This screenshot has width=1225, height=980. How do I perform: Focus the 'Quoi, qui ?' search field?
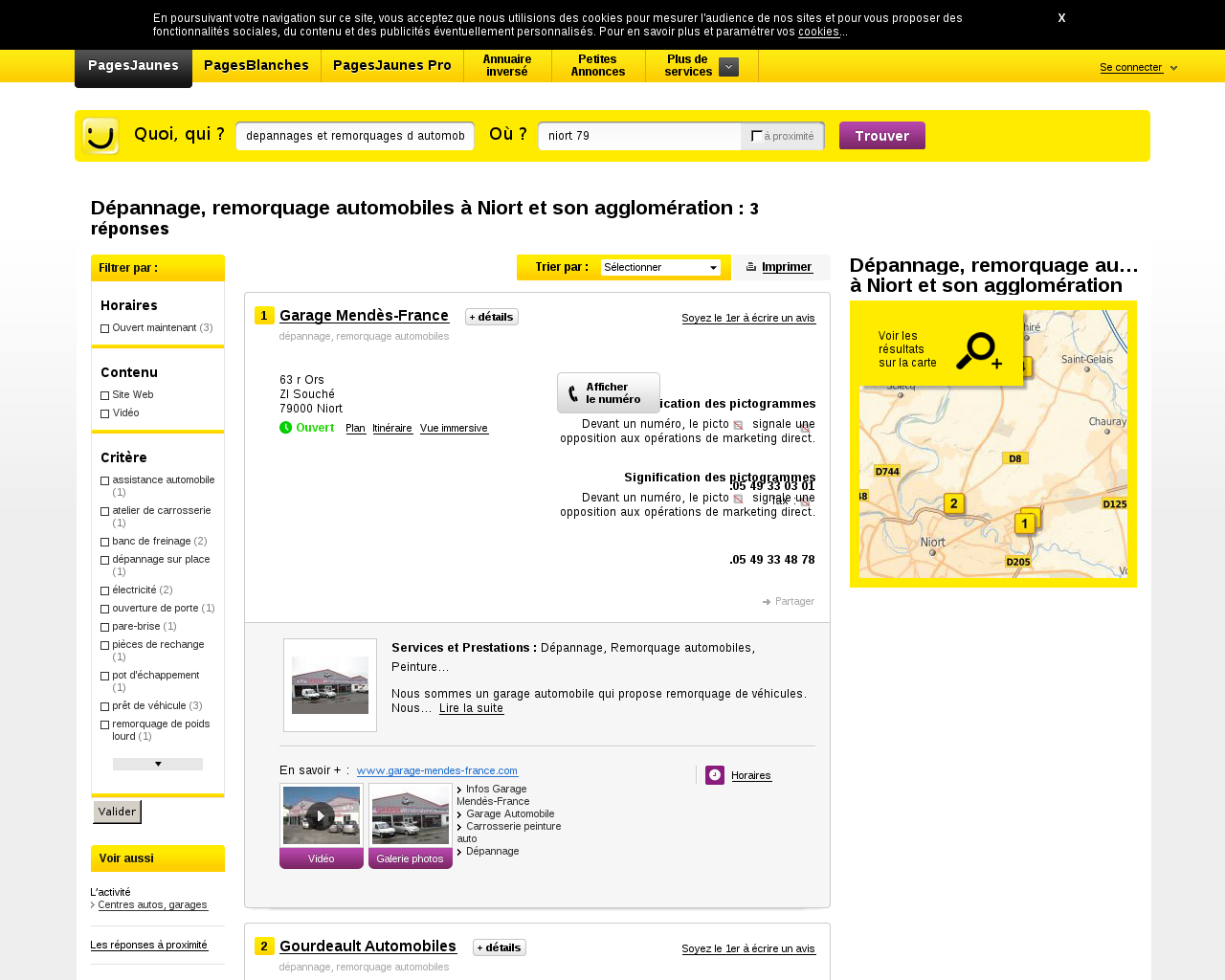click(355, 136)
